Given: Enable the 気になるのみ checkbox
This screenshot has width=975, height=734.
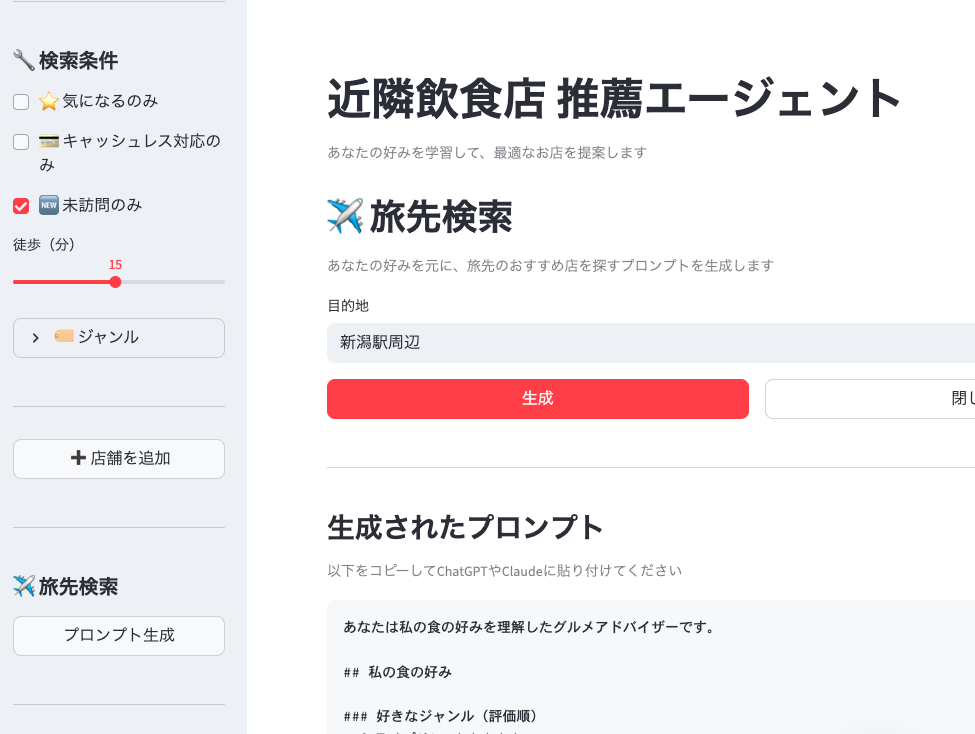Looking at the screenshot, I should 21,102.
